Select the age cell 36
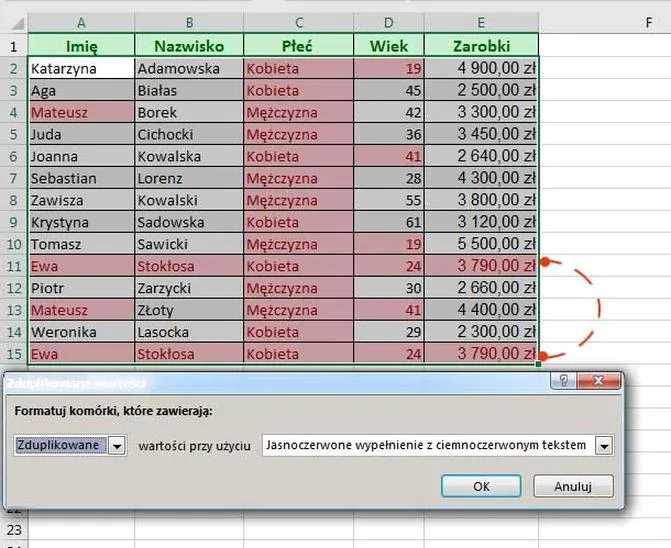Viewport: 671px width, 548px height. click(x=389, y=134)
